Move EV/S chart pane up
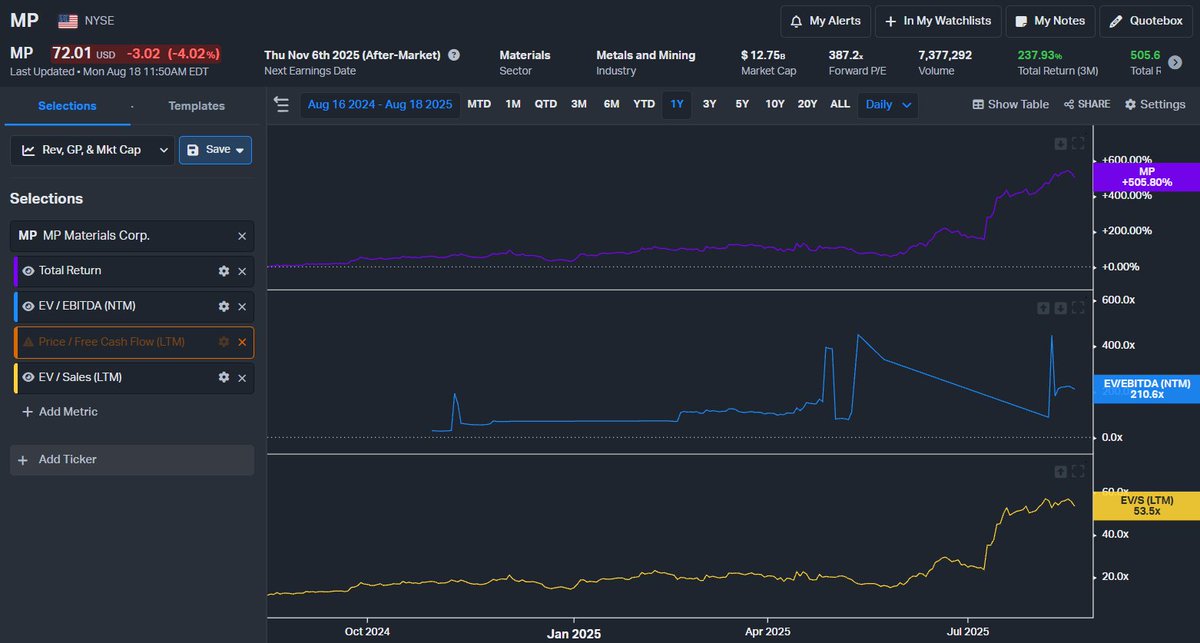 (1060, 471)
